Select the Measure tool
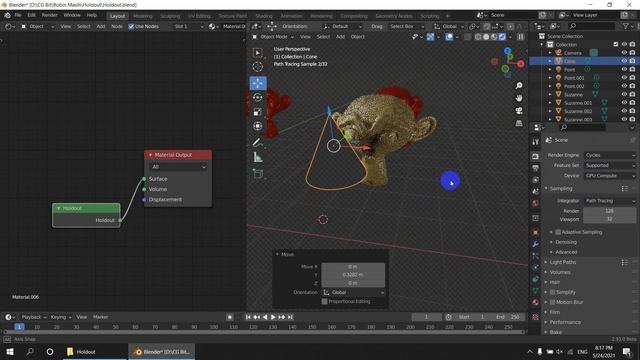The width and height of the screenshot is (640, 360). pyautogui.click(x=258, y=157)
